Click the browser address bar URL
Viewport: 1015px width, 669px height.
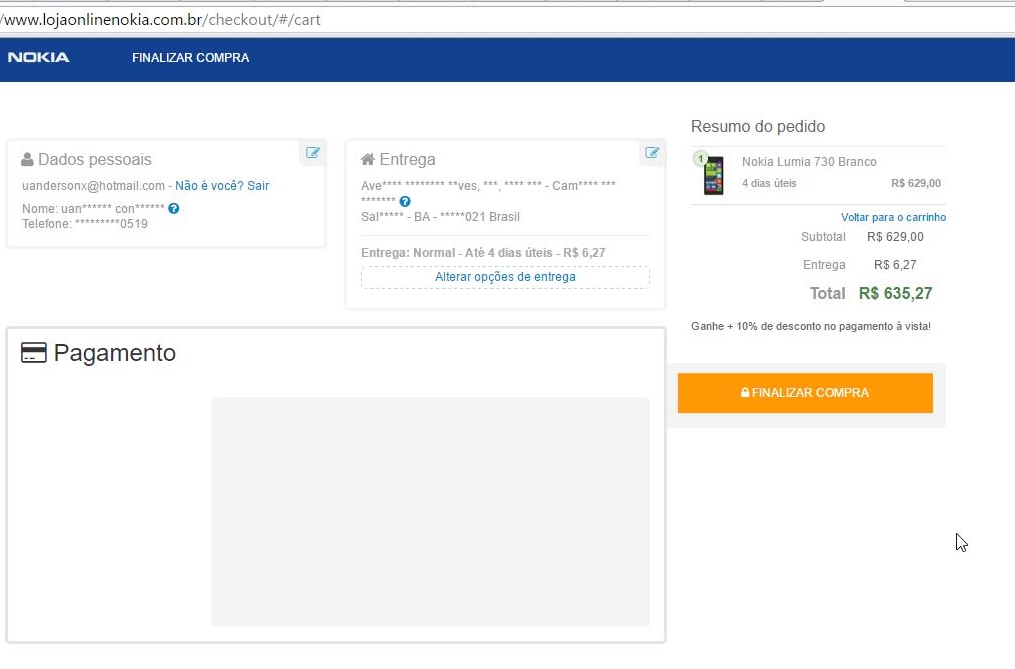click(x=161, y=19)
